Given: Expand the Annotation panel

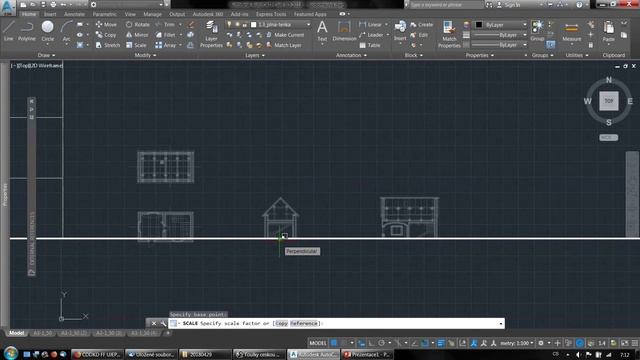Looking at the screenshot, I should [x=351, y=55].
